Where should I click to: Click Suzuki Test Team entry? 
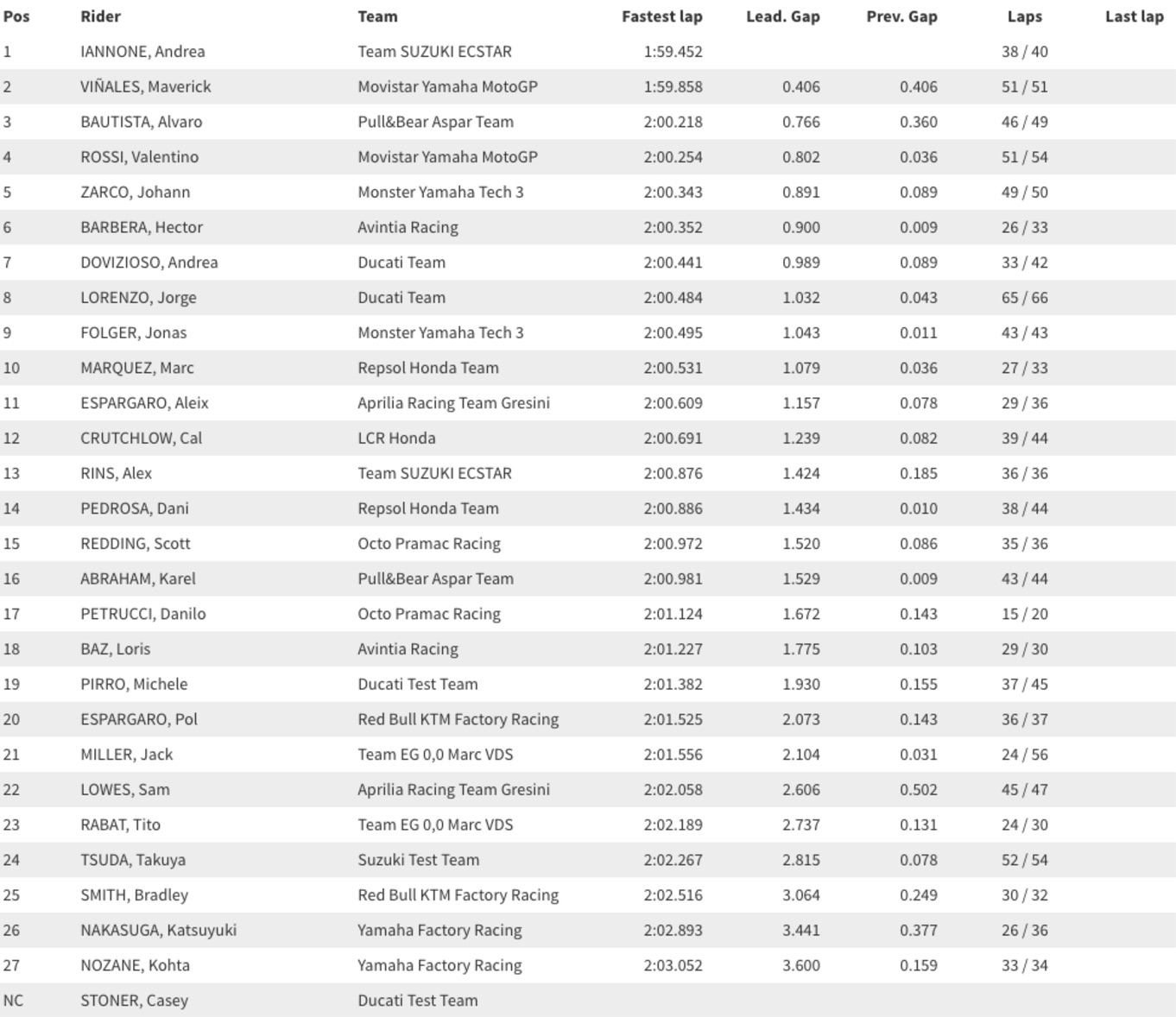tap(418, 860)
